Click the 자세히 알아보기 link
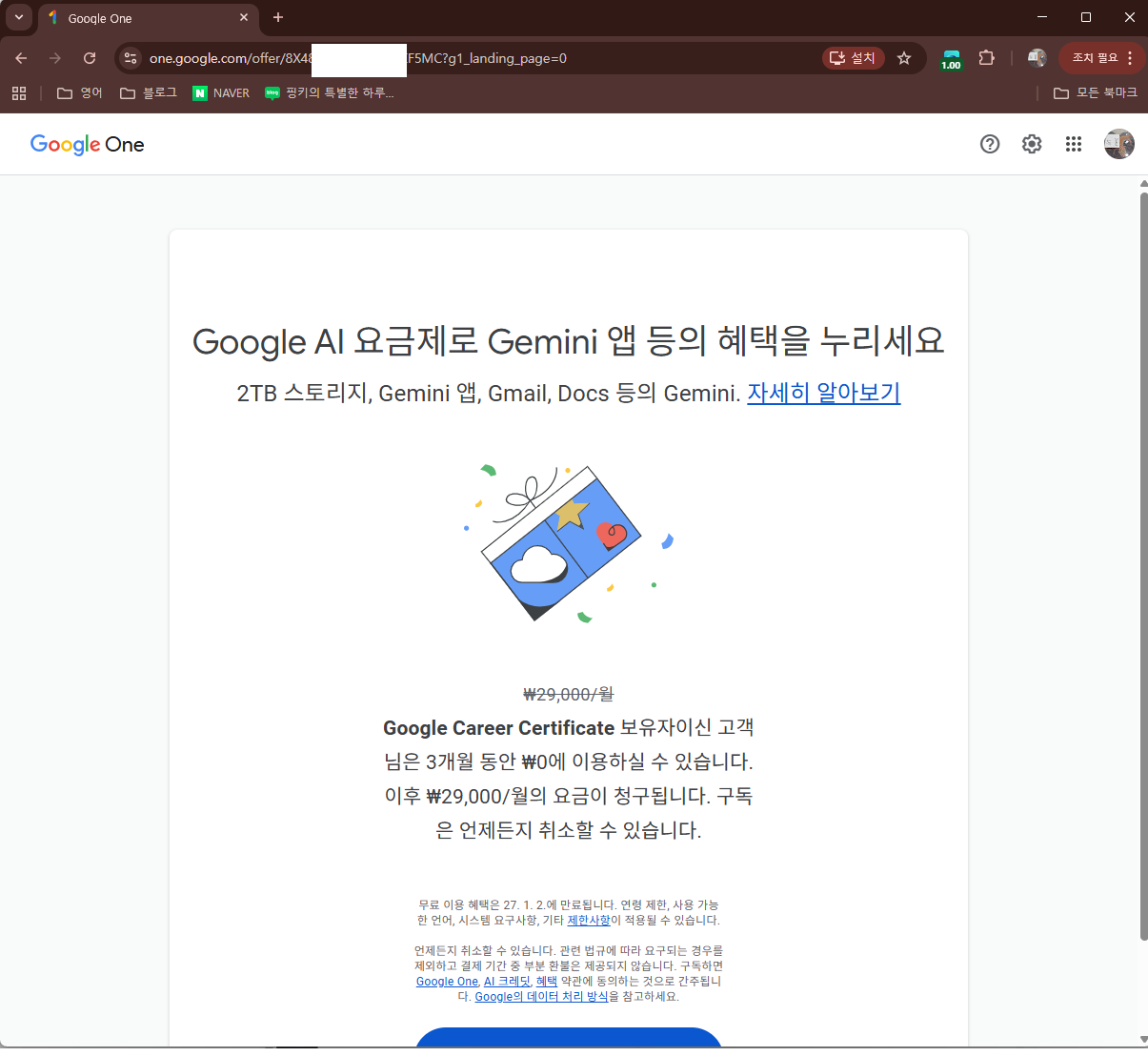Viewport: 1148px width, 1056px height. 824,393
